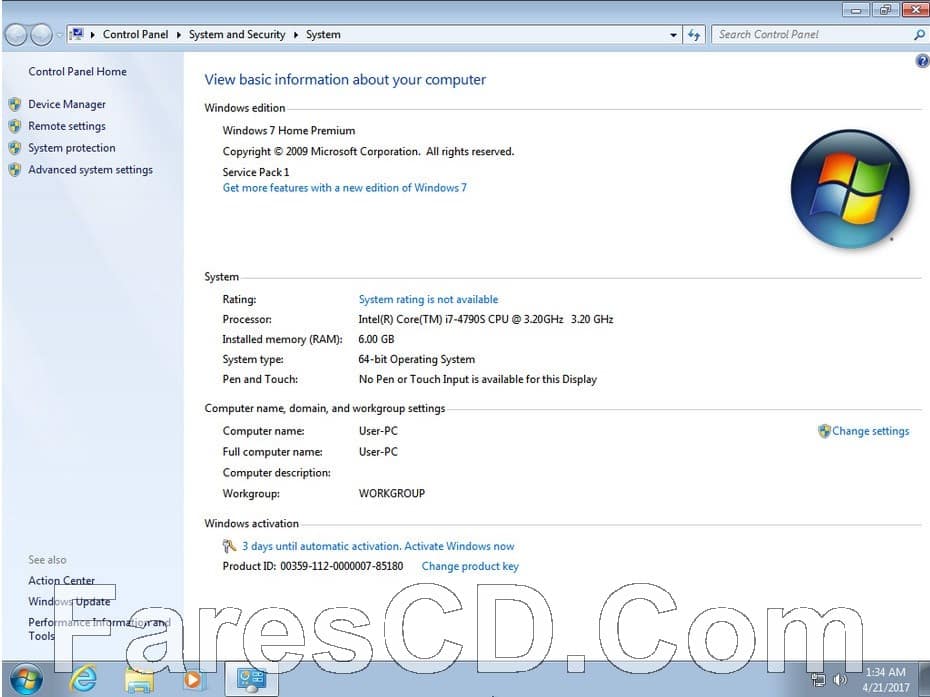Click the refresh button beside address bar
The width and height of the screenshot is (930, 697).
pos(694,35)
